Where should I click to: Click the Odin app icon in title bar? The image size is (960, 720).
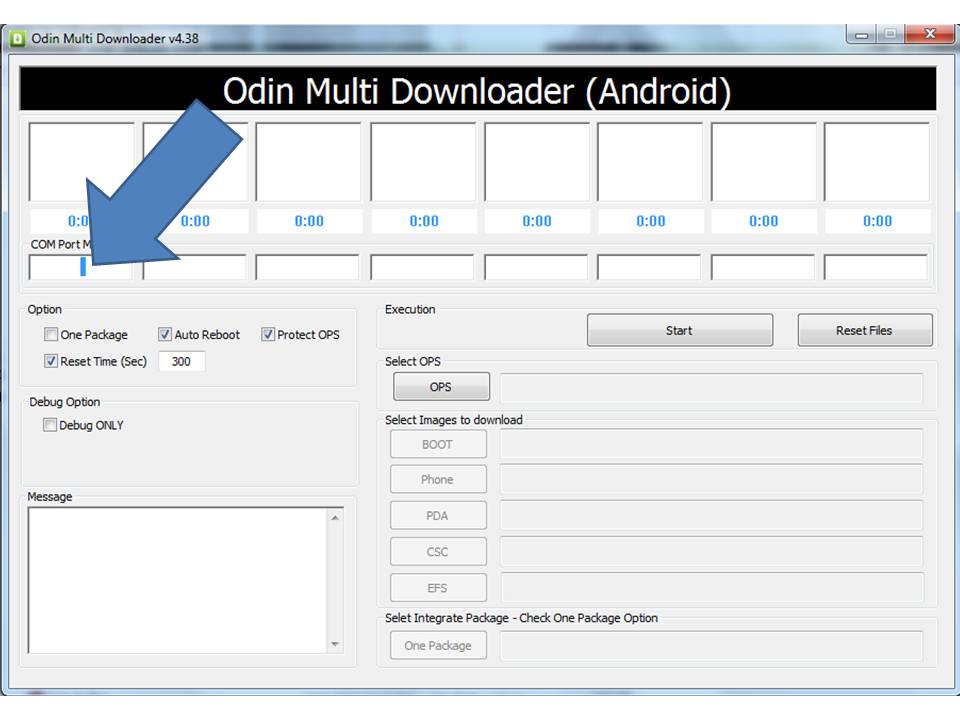pyautogui.click(x=18, y=39)
